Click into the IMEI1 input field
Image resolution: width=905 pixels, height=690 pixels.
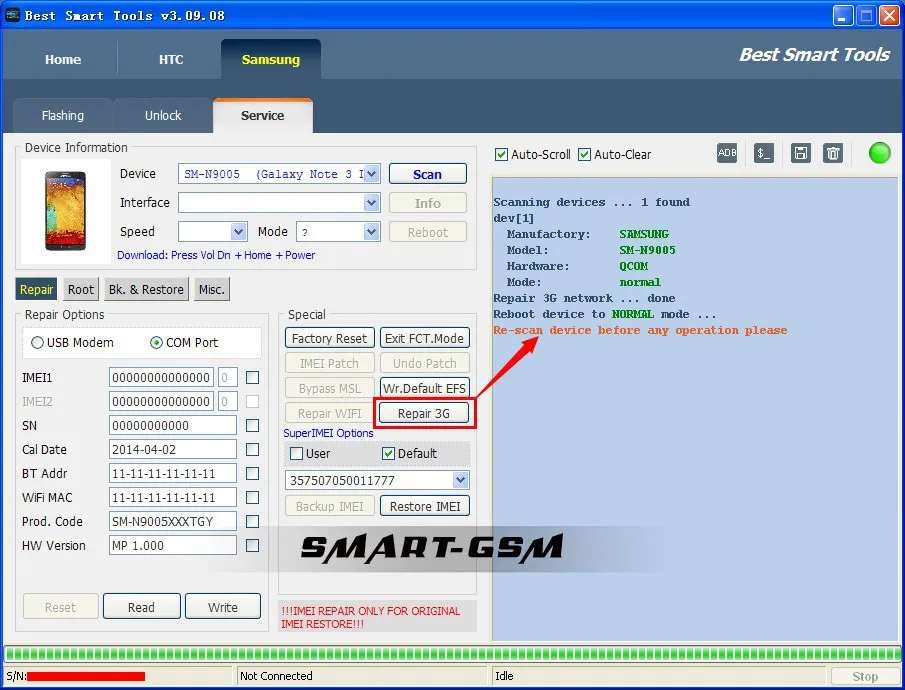click(x=161, y=378)
